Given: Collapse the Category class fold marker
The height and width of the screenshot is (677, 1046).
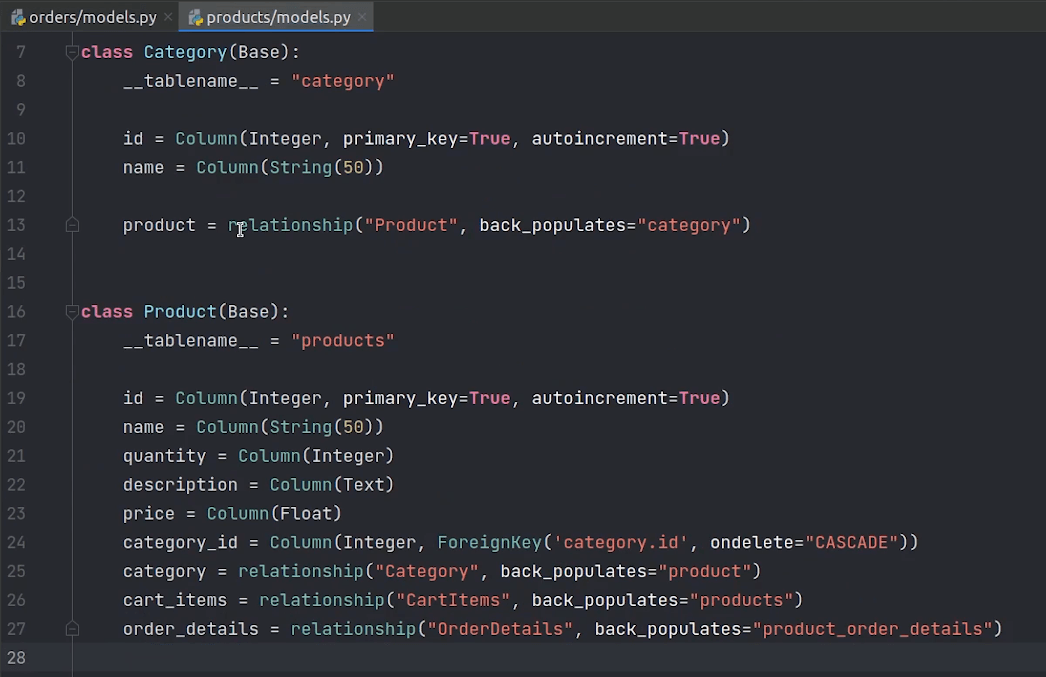Looking at the screenshot, I should click(x=72, y=52).
